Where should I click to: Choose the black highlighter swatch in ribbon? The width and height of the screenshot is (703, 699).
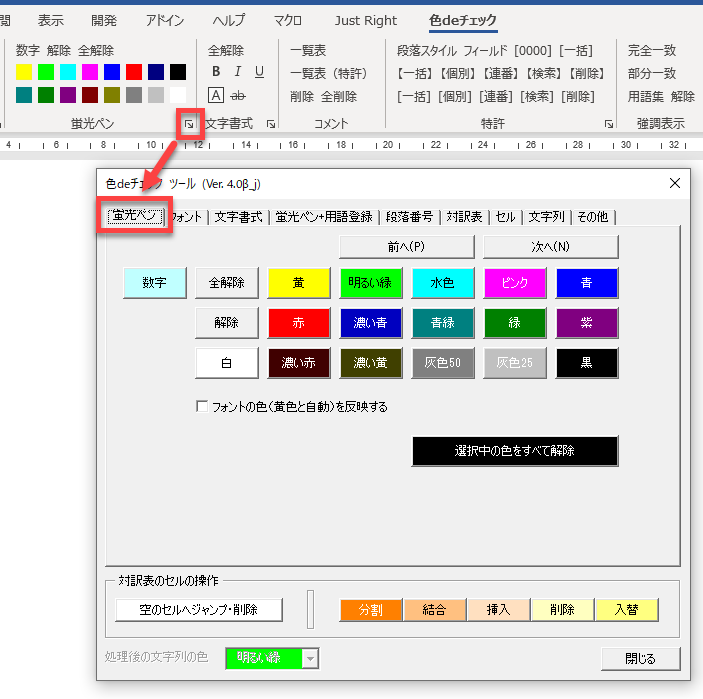(x=178, y=72)
